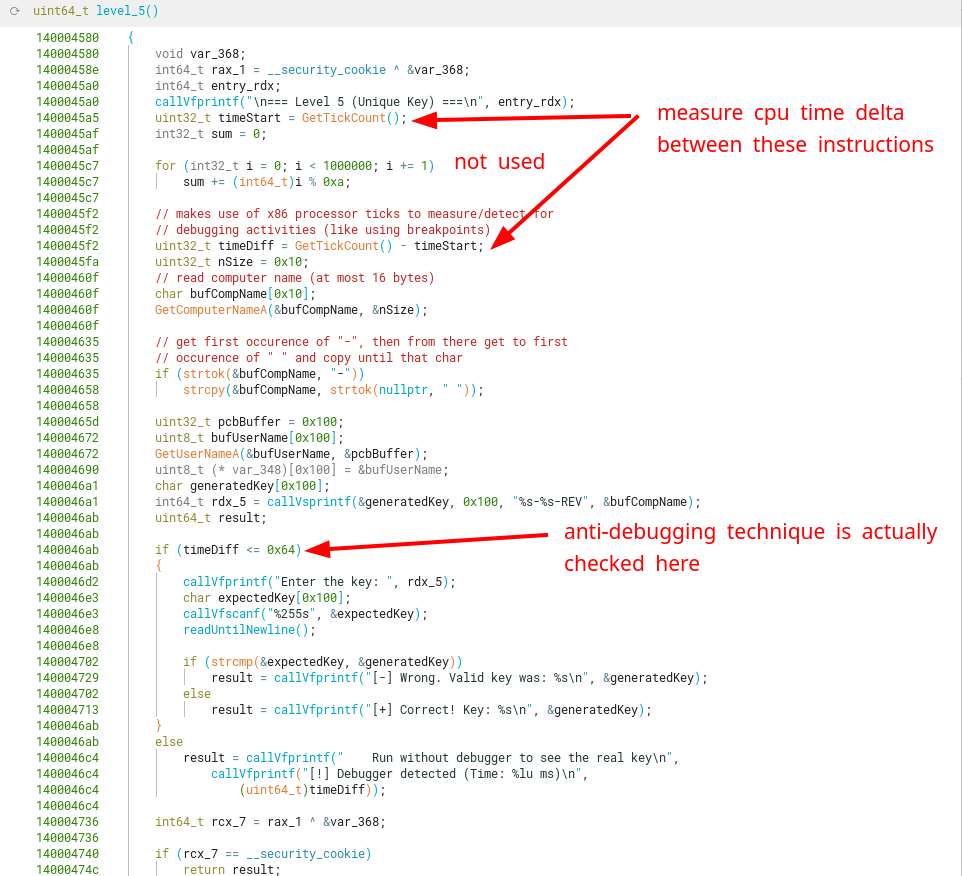Click address 1400046d2 in the address column
Viewport: 962px width, 876px height.
coord(67,582)
